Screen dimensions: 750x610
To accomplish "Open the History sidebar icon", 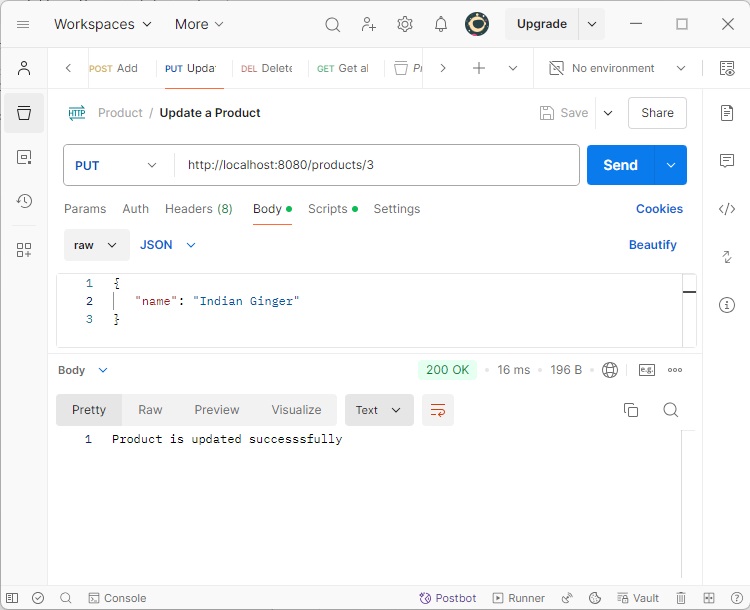I will [24, 201].
